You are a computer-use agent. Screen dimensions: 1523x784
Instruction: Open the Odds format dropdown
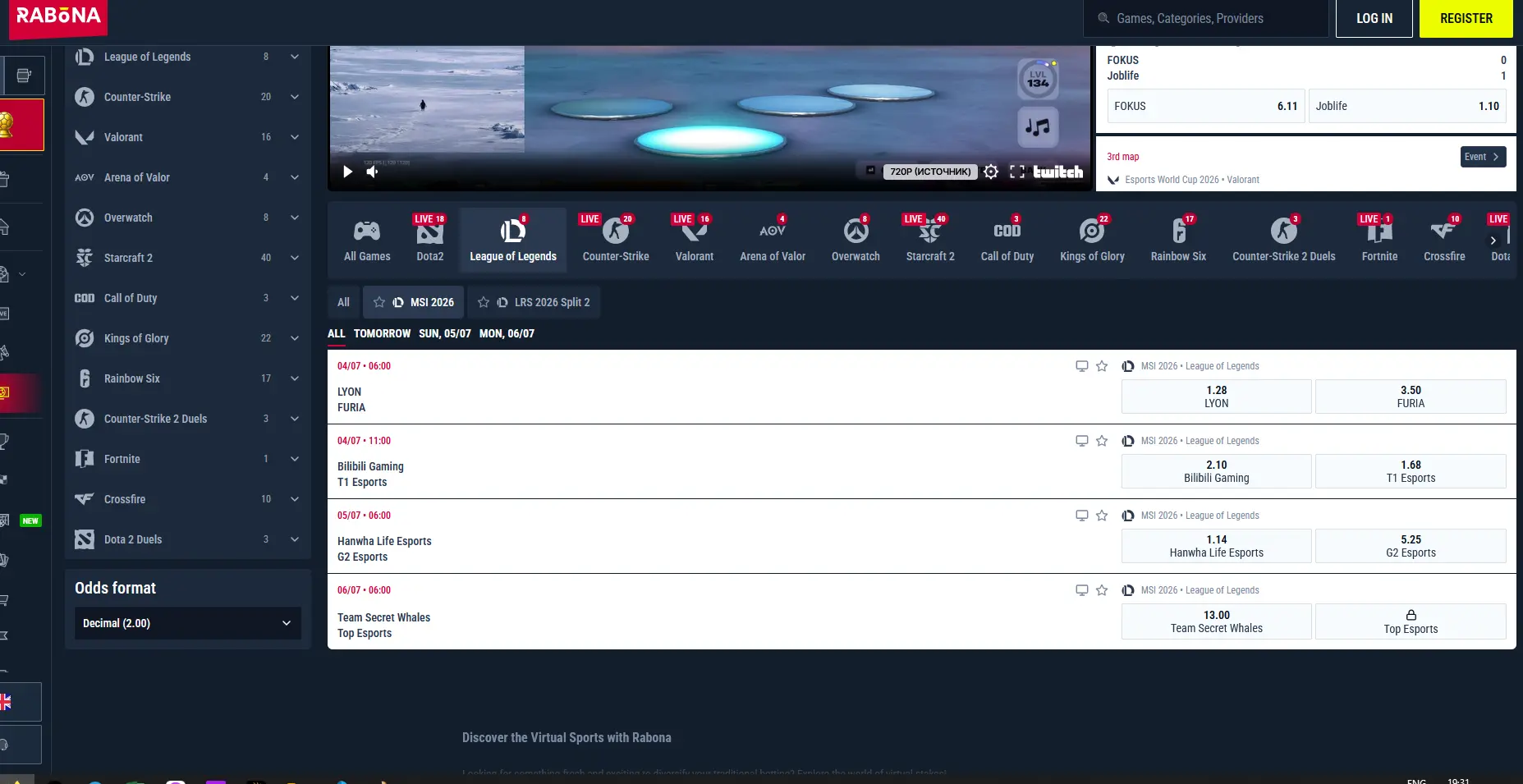pos(188,623)
